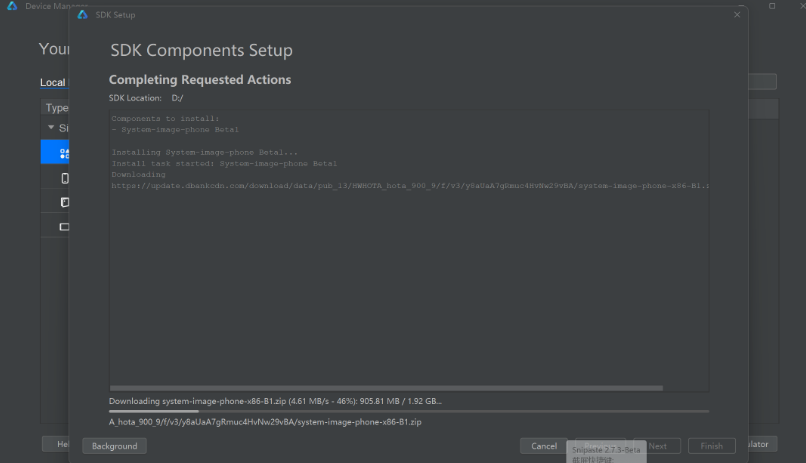Click the Downloading system-image-phone status text
Image resolution: width=806 pixels, height=463 pixels.
click(275, 401)
